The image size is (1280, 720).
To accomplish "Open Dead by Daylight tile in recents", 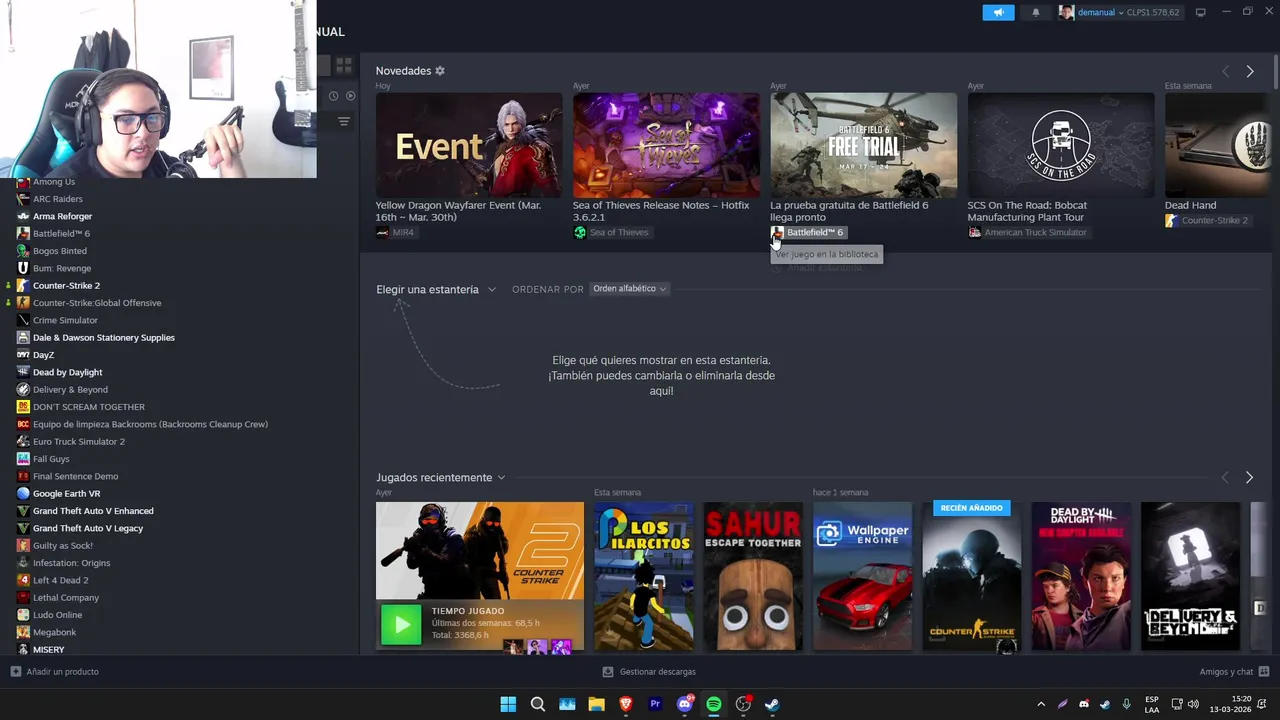I will pyautogui.click(x=1081, y=577).
